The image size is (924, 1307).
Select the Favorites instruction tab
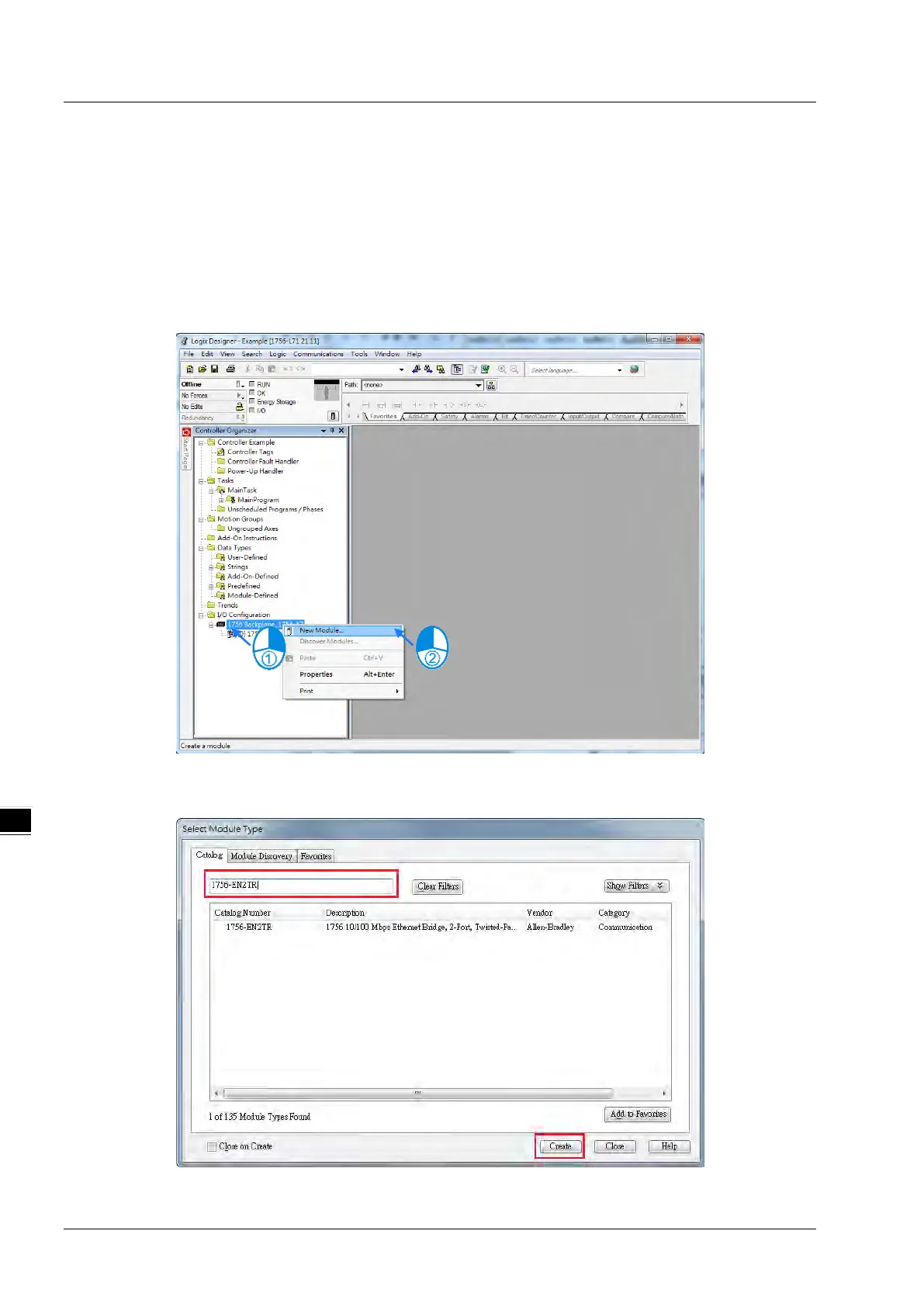[x=382, y=417]
